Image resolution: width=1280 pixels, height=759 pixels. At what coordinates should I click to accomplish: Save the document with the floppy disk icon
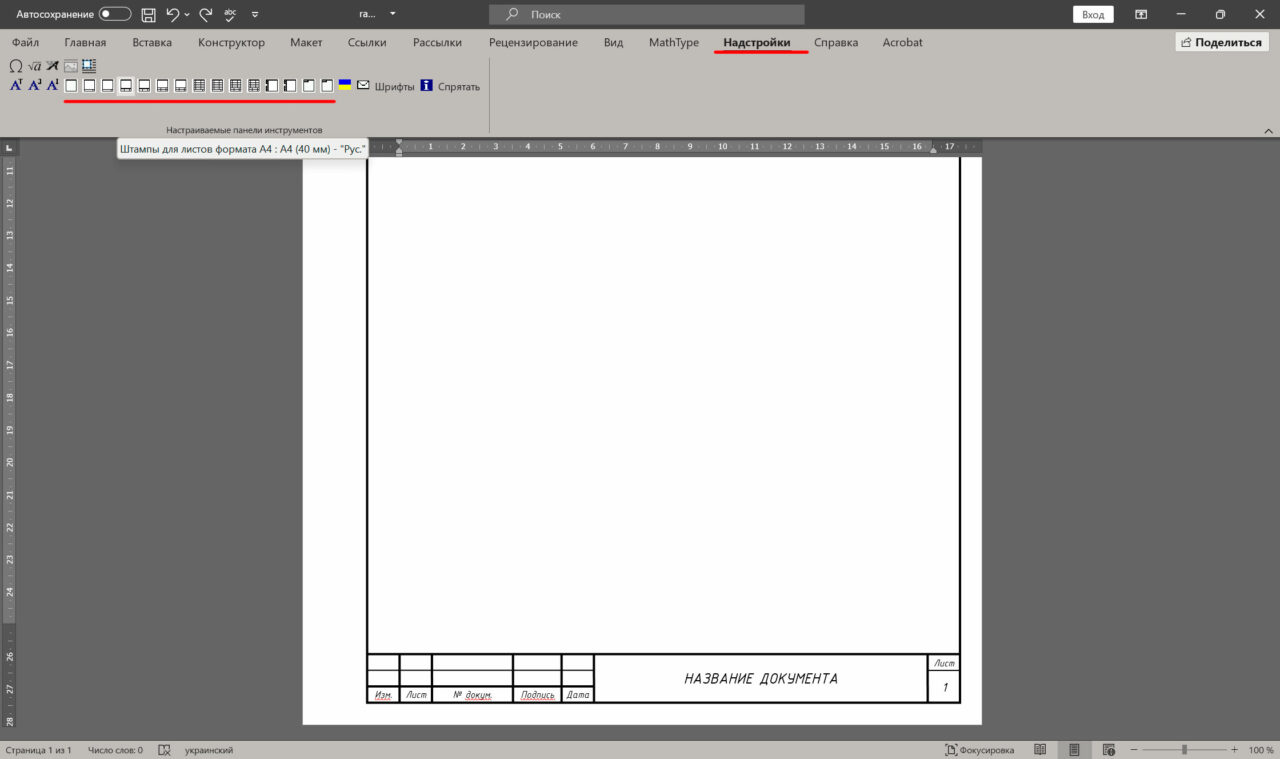(x=148, y=15)
